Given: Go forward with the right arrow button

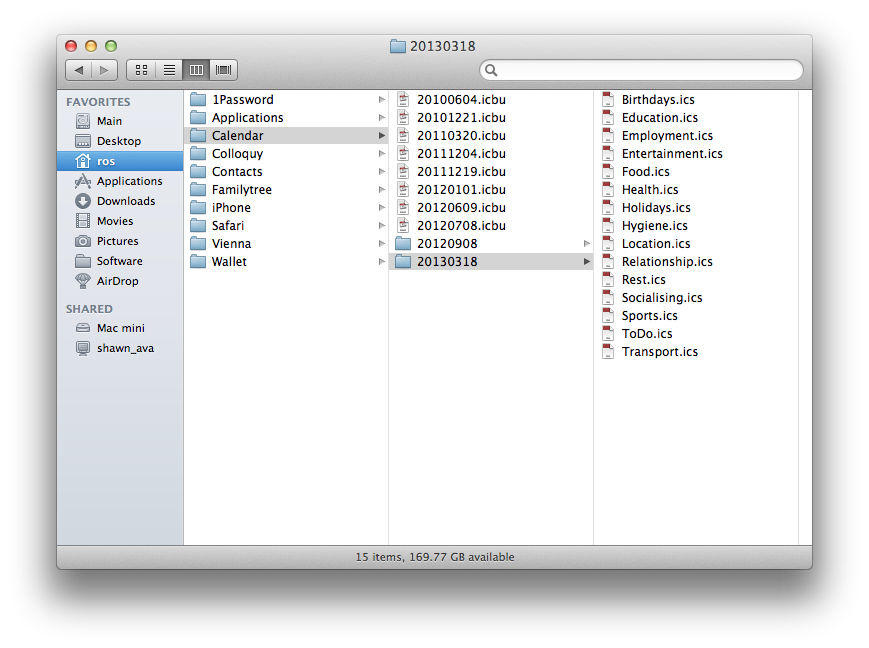Looking at the screenshot, I should click(104, 70).
